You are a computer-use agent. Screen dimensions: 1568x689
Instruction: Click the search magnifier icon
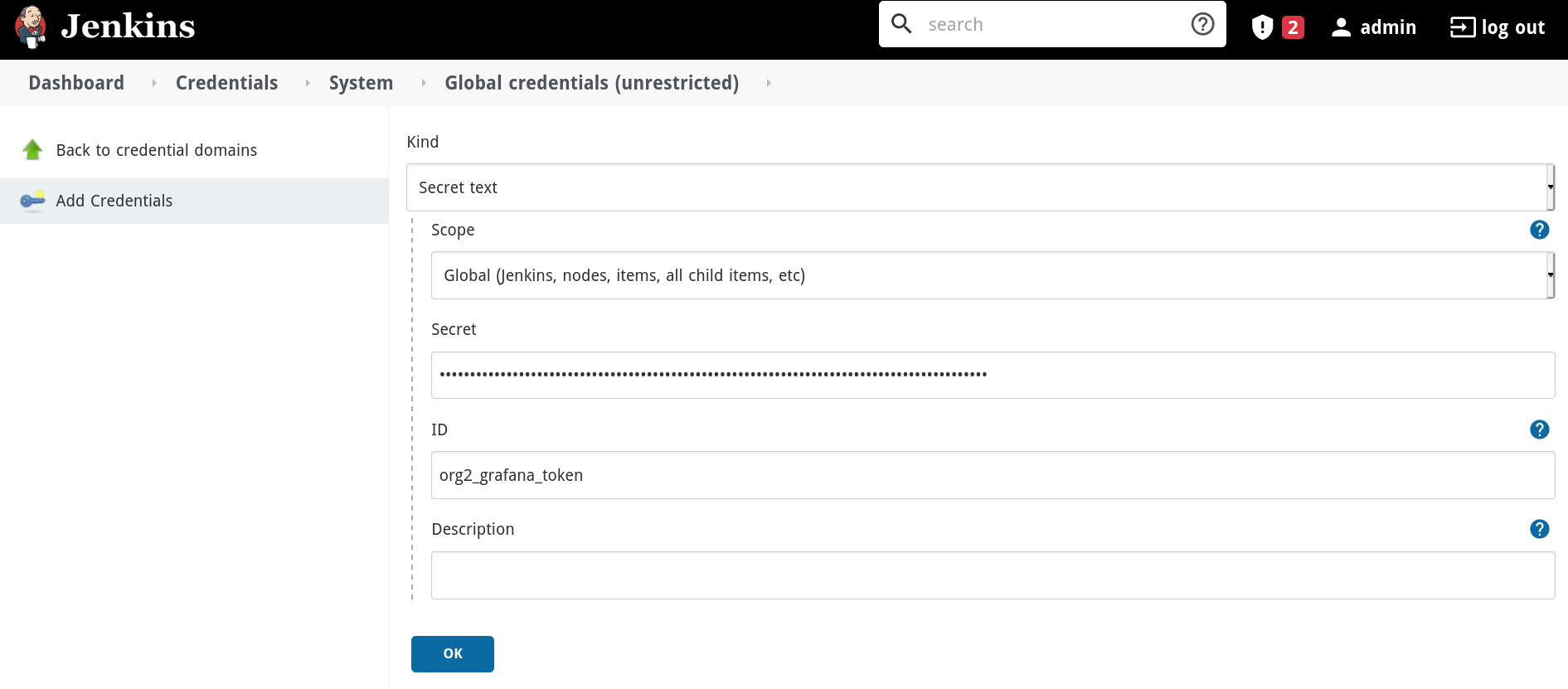(x=901, y=24)
